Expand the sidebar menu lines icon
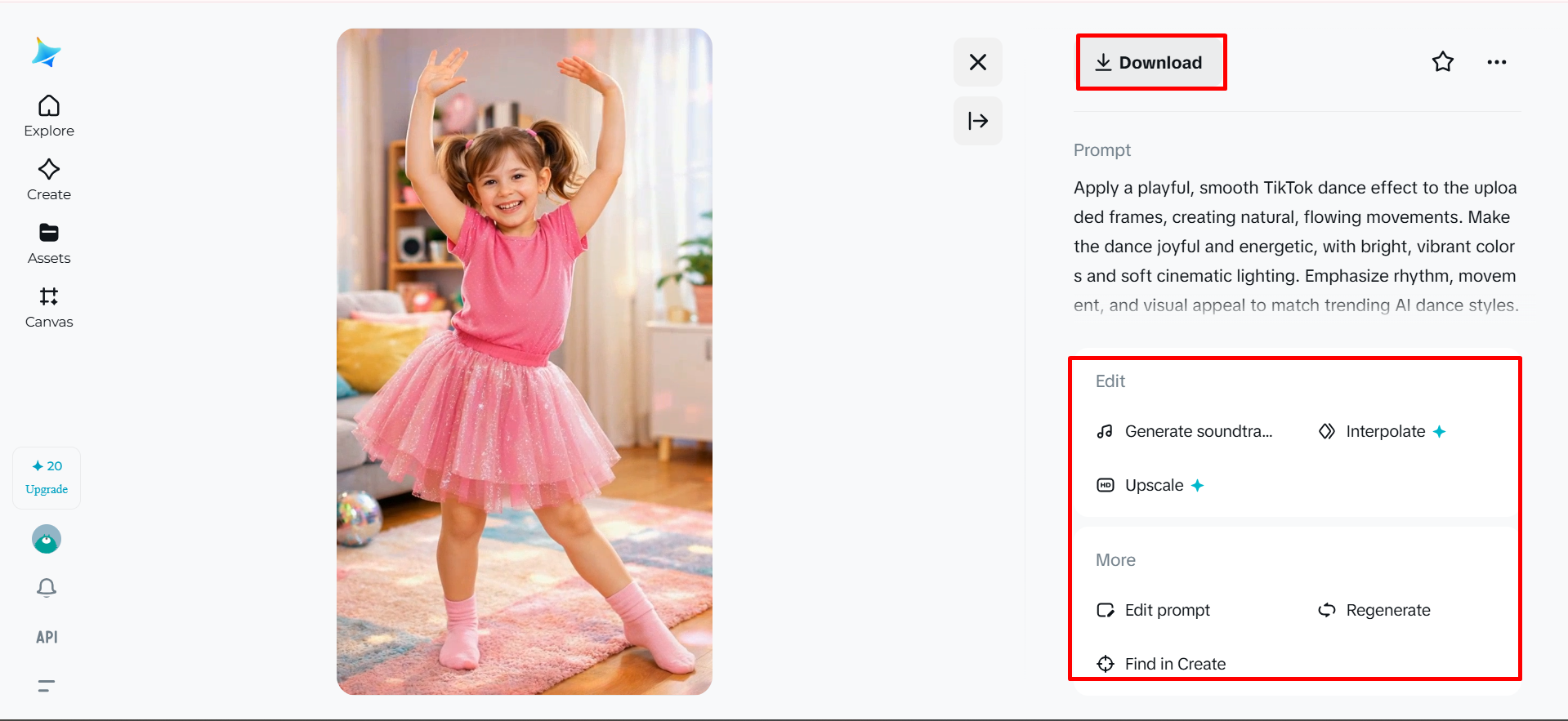Viewport: 1568px width, 721px height. 47,686
